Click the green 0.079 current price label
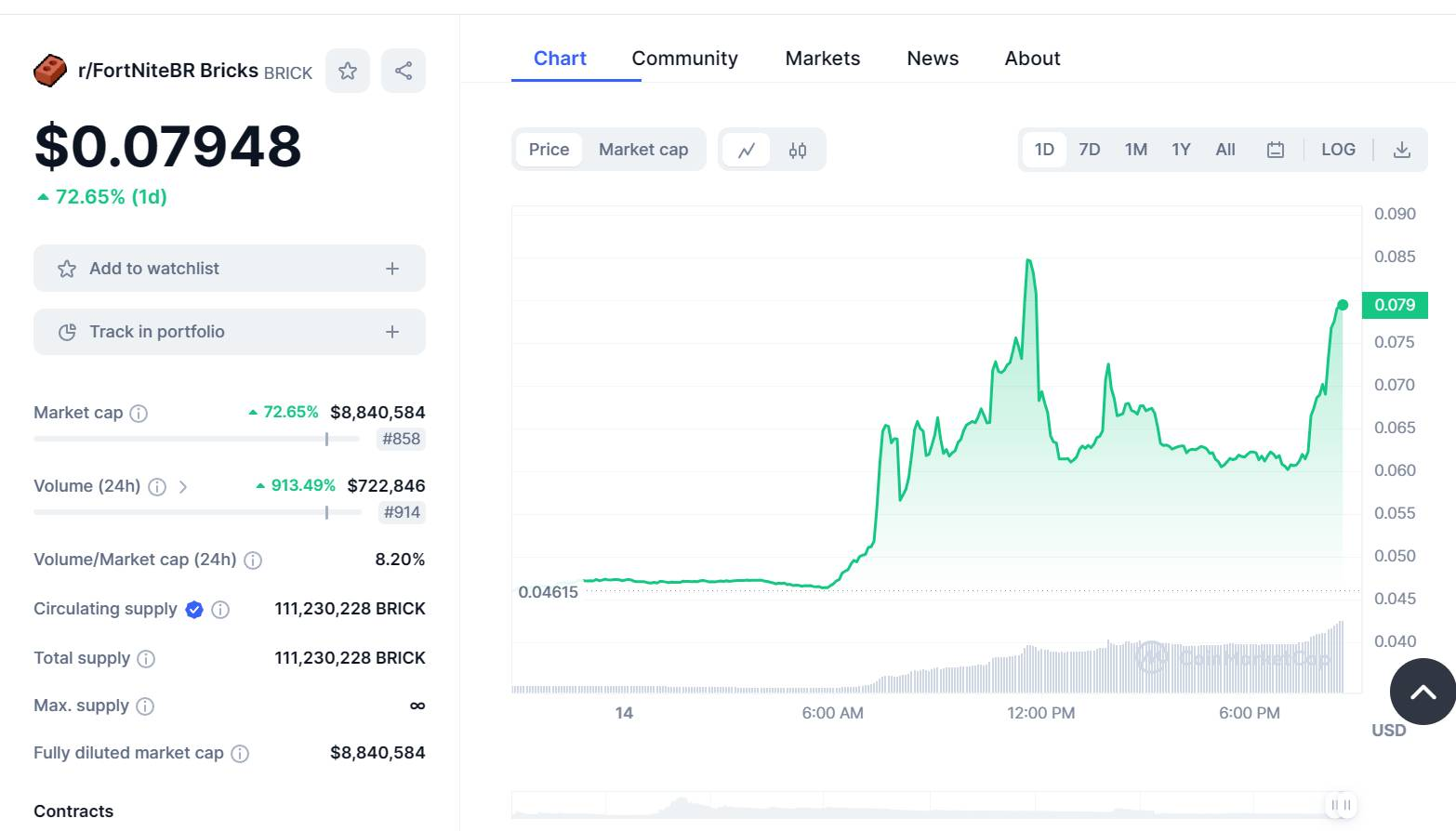 click(1395, 305)
